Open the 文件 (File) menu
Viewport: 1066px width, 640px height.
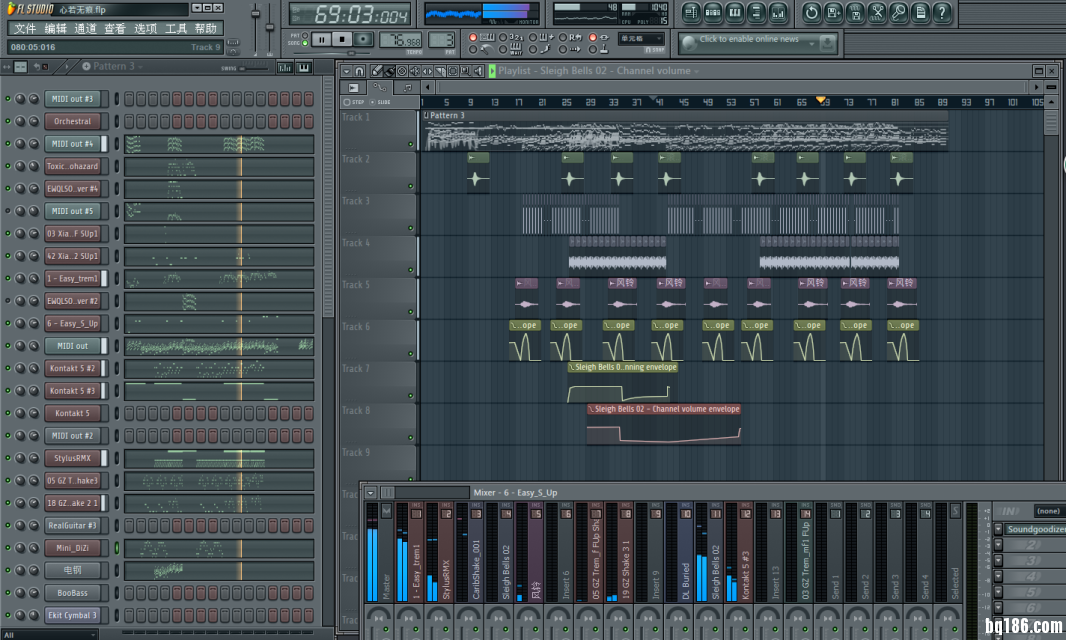pyautogui.click(x=25, y=29)
